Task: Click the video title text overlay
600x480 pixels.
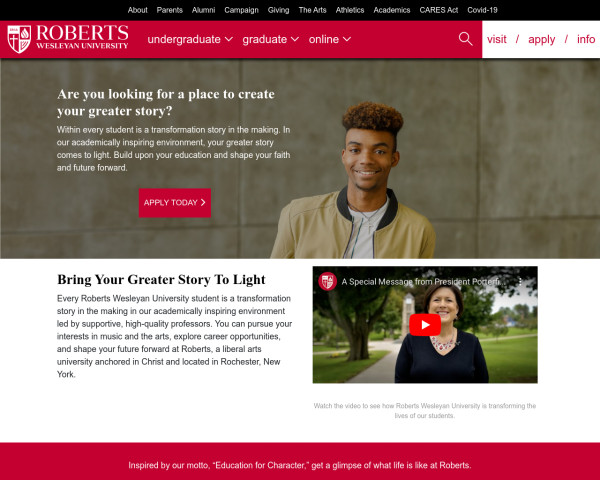Action: [x=425, y=282]
